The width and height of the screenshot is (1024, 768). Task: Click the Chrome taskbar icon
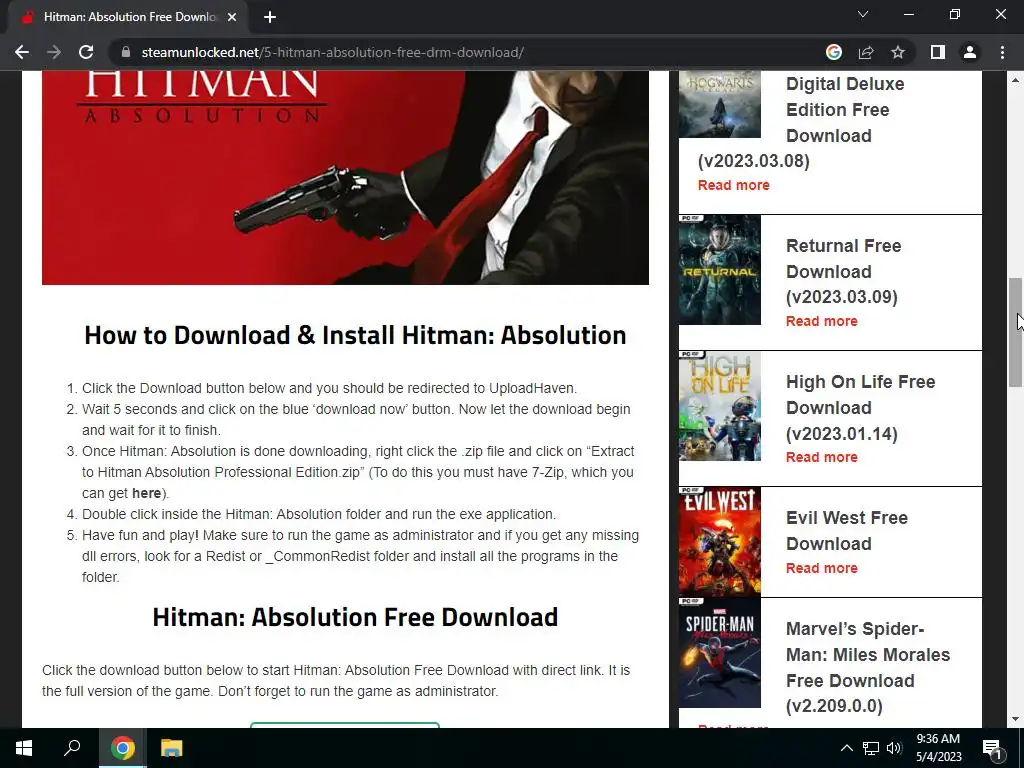[122, 748]
